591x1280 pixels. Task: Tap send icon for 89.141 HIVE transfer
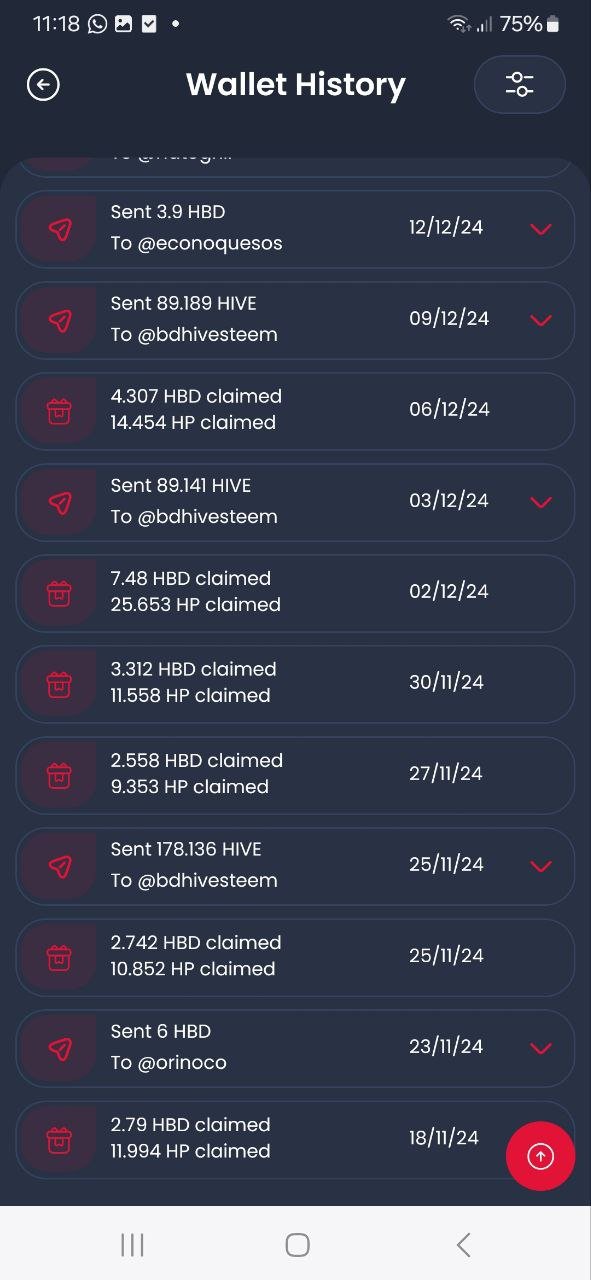(60, 502)
